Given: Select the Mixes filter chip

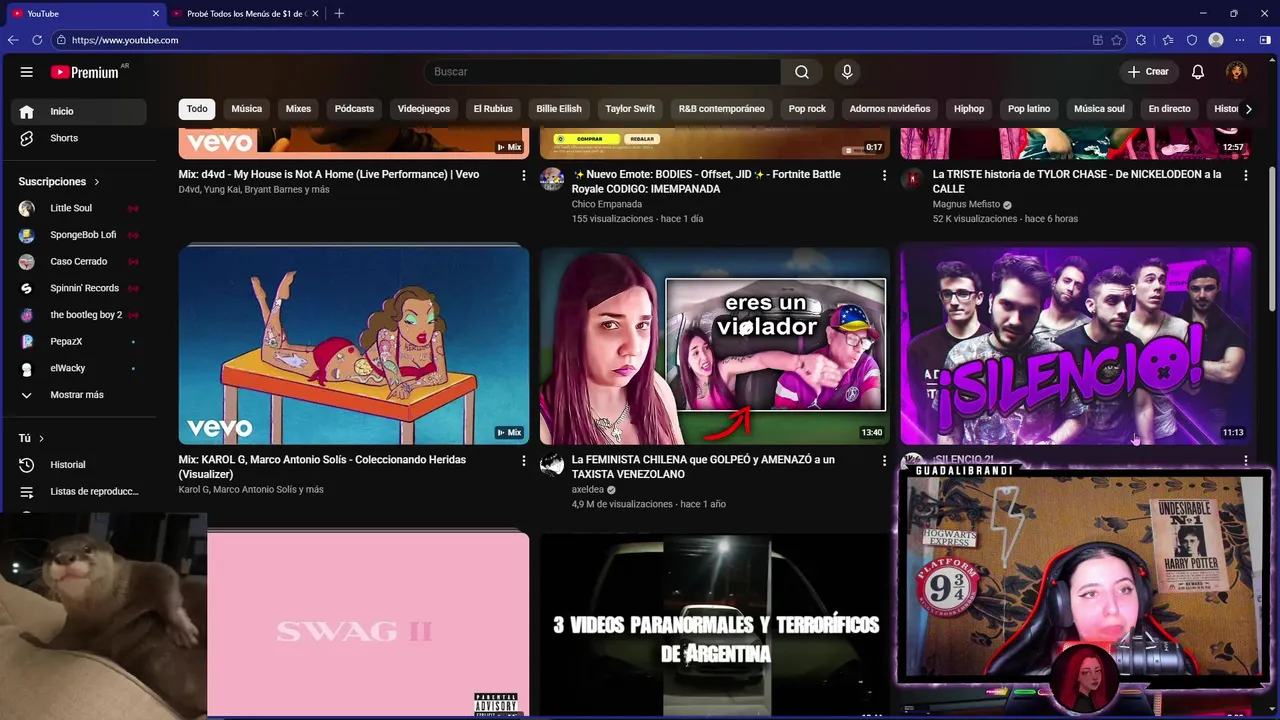Looking at the screenshot, I should (298, 109).
